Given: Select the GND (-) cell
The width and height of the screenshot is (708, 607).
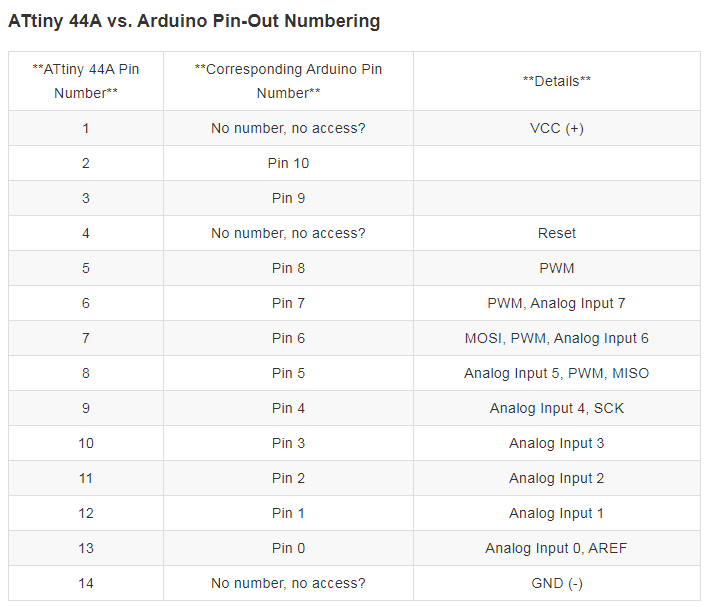Looking at the screenshot, I should [557, 583].
